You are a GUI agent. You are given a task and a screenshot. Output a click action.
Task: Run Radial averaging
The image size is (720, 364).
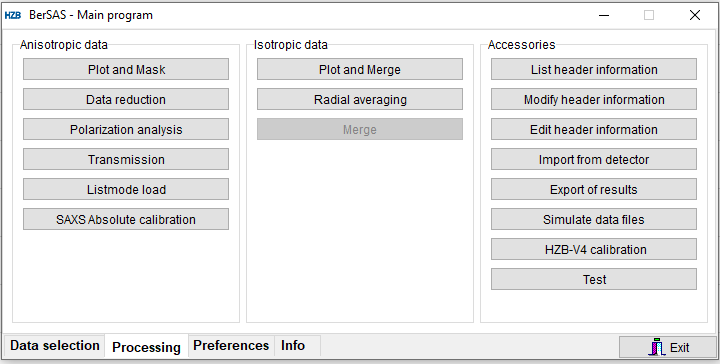click(x=360, y=99)
